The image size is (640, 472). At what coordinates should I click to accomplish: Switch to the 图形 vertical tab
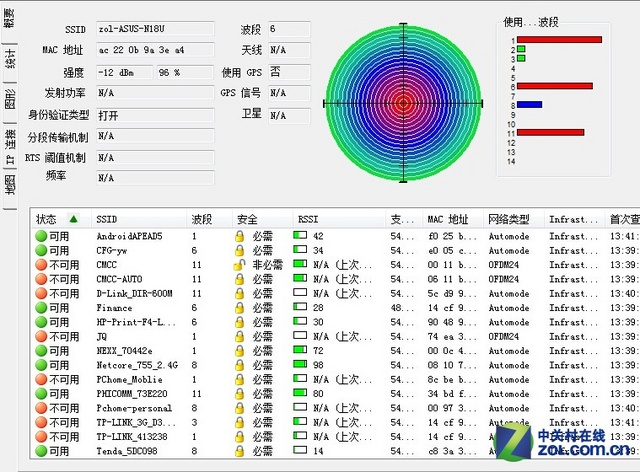coord(10,99)
